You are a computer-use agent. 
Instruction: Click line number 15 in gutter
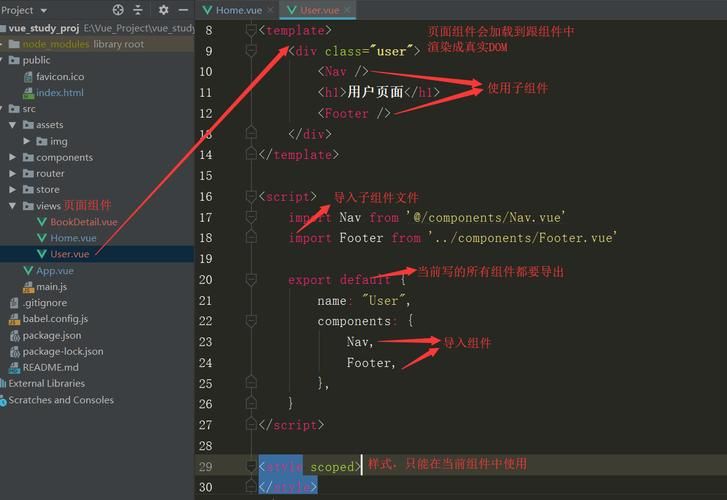pyautogui.click(x=206, y=176)
